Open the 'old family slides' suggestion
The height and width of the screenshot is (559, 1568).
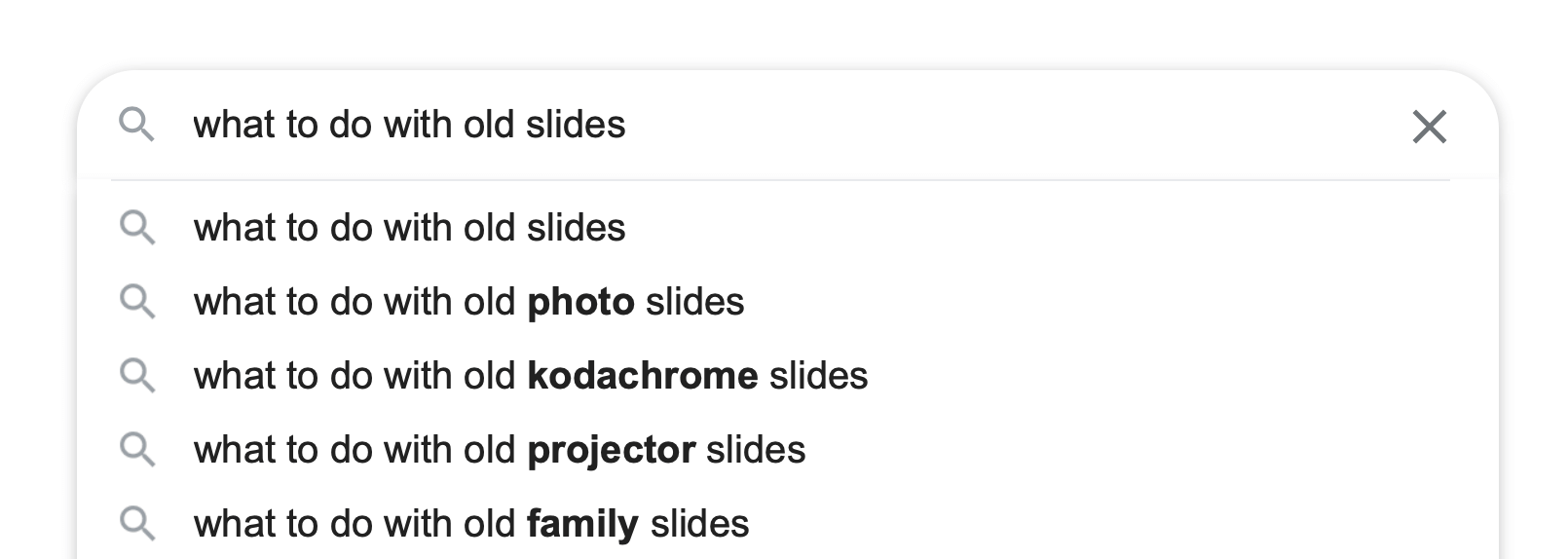[x=787, y=524]
